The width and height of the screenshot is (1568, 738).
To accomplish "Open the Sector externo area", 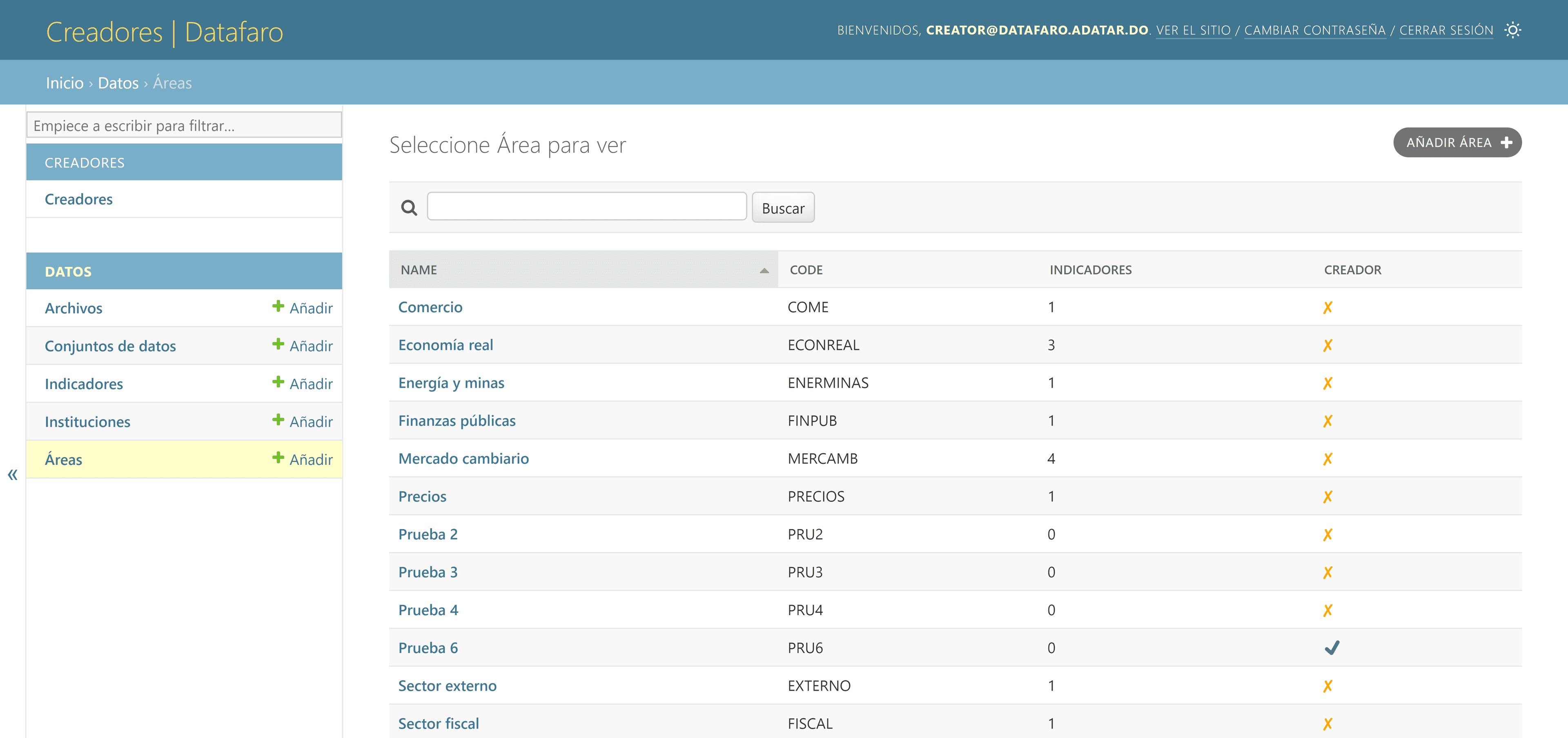I will click(447, 686).
